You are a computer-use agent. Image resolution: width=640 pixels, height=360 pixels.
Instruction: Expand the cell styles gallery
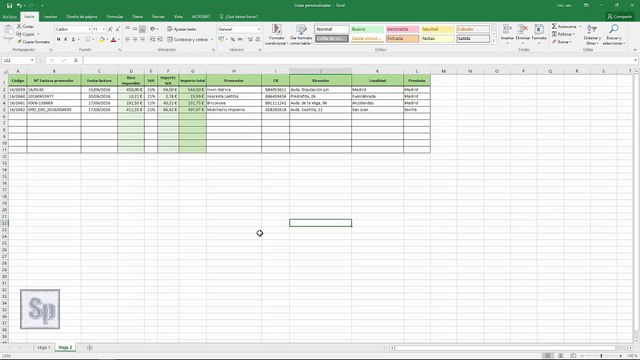click(x=494, y=41)
